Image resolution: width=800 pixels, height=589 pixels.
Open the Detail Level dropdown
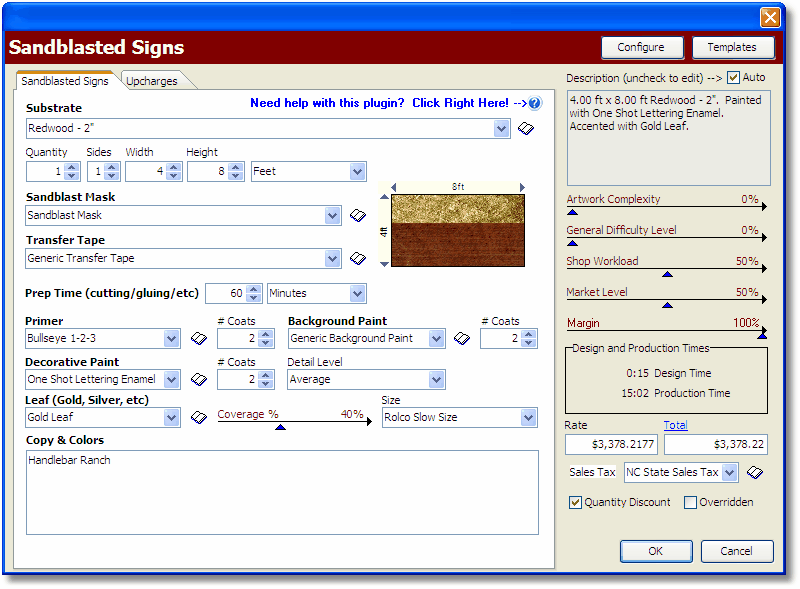coord(436,380)
